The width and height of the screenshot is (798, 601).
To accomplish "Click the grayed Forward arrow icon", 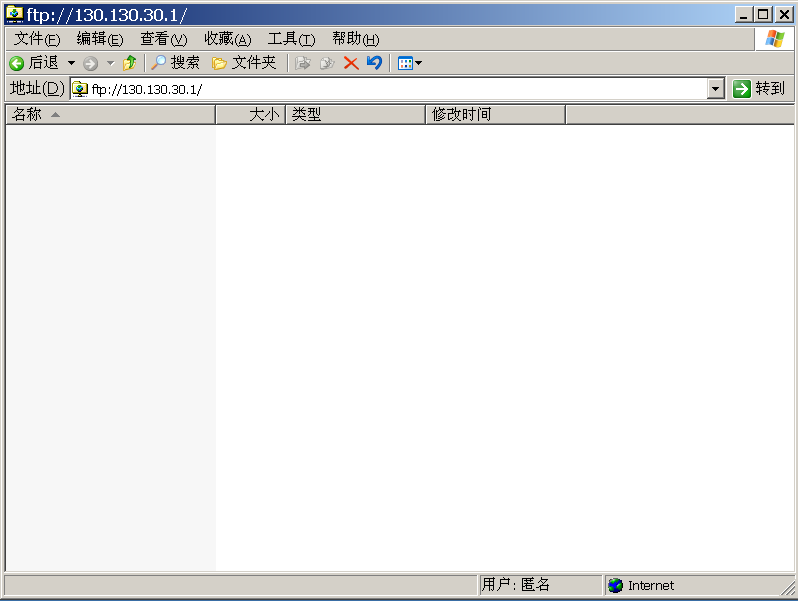I will (91, 64).
